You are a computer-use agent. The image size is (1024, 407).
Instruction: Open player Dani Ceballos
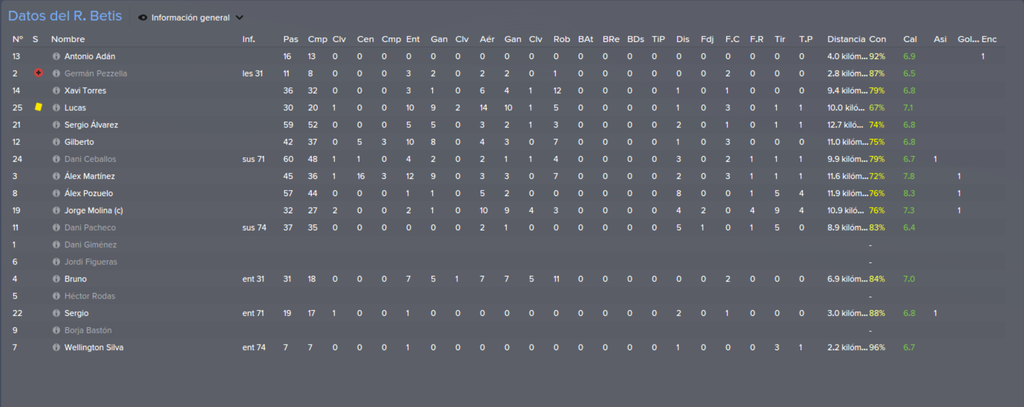89,159
